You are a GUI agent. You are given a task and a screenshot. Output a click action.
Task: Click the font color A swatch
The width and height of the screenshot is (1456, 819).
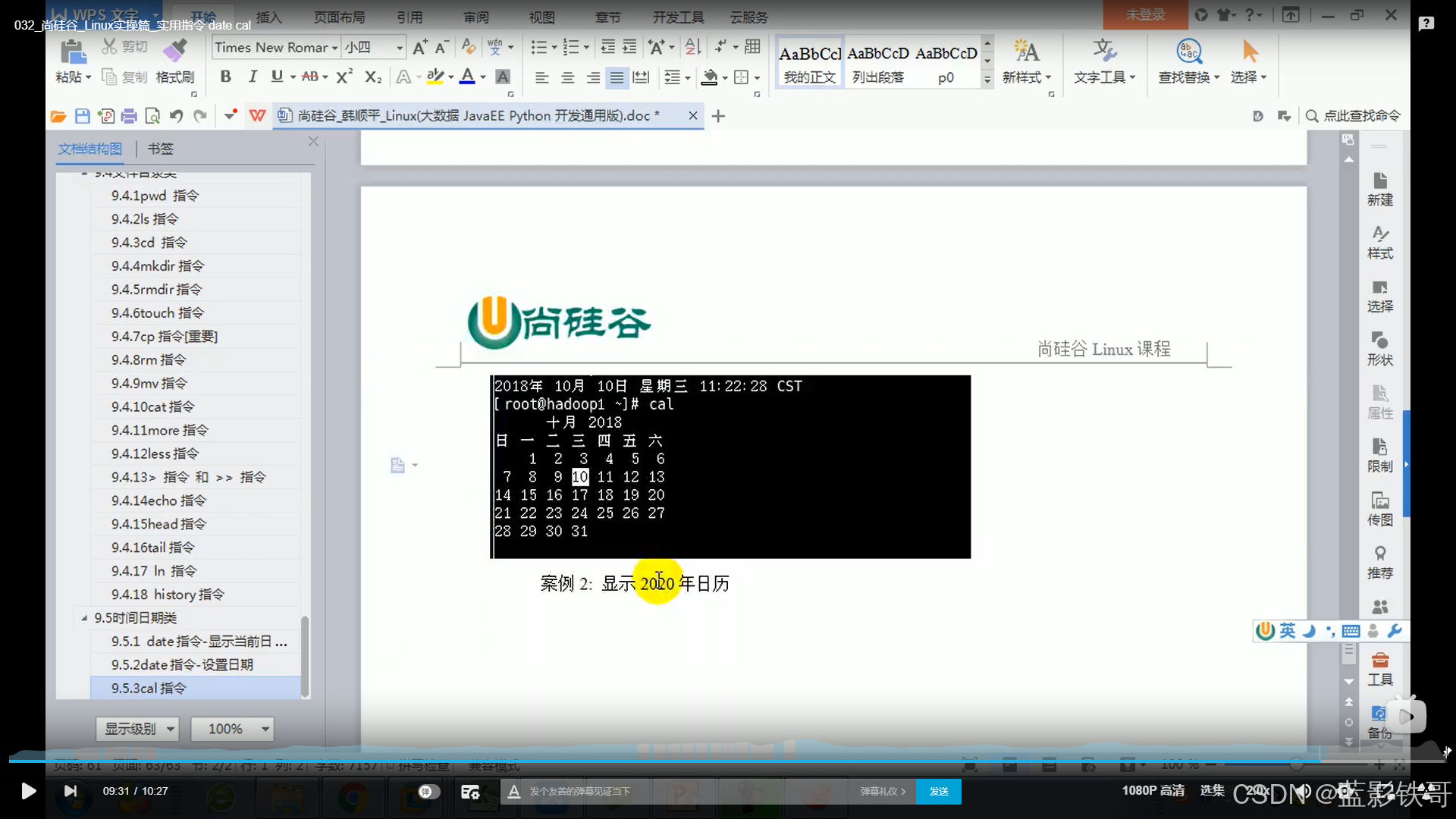point(467,77)
